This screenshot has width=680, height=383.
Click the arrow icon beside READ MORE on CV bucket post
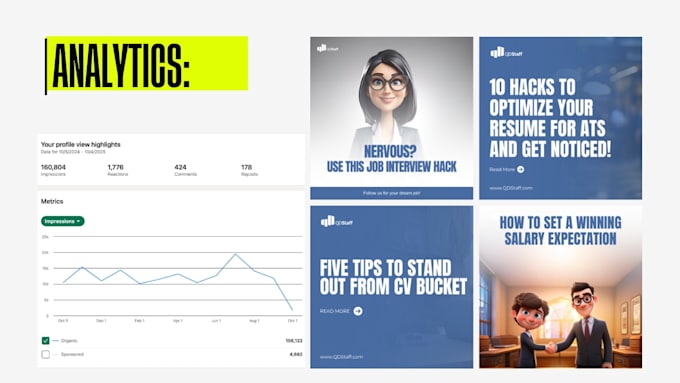pyautogui.click(x=358, y=311)
